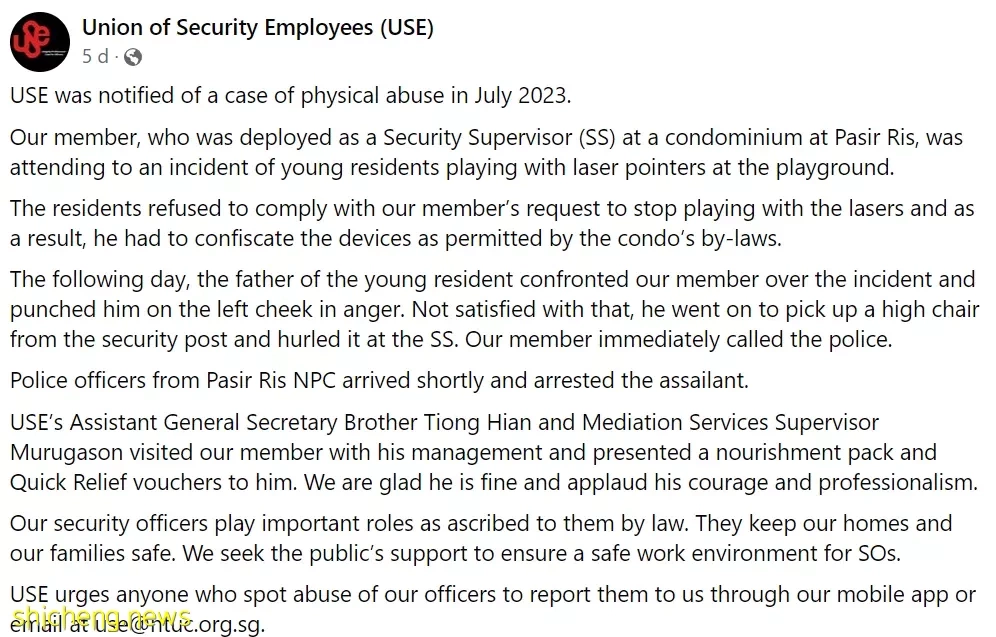
Task: Click the red USE logo avatar
Action: [40, 42]
